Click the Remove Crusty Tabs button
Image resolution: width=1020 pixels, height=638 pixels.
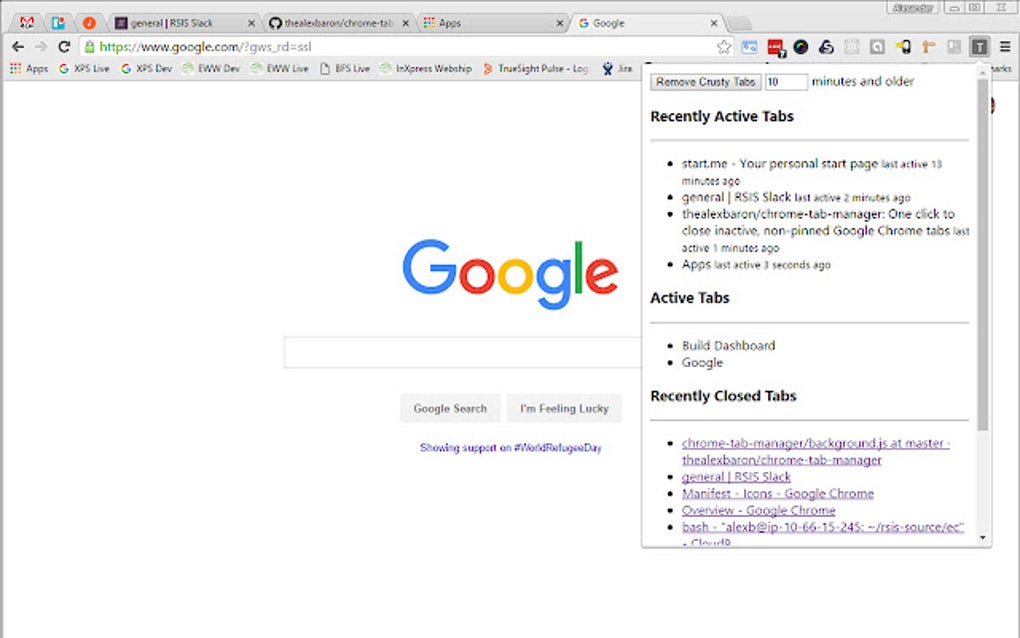pyautogui.click(x=705, y=81)
